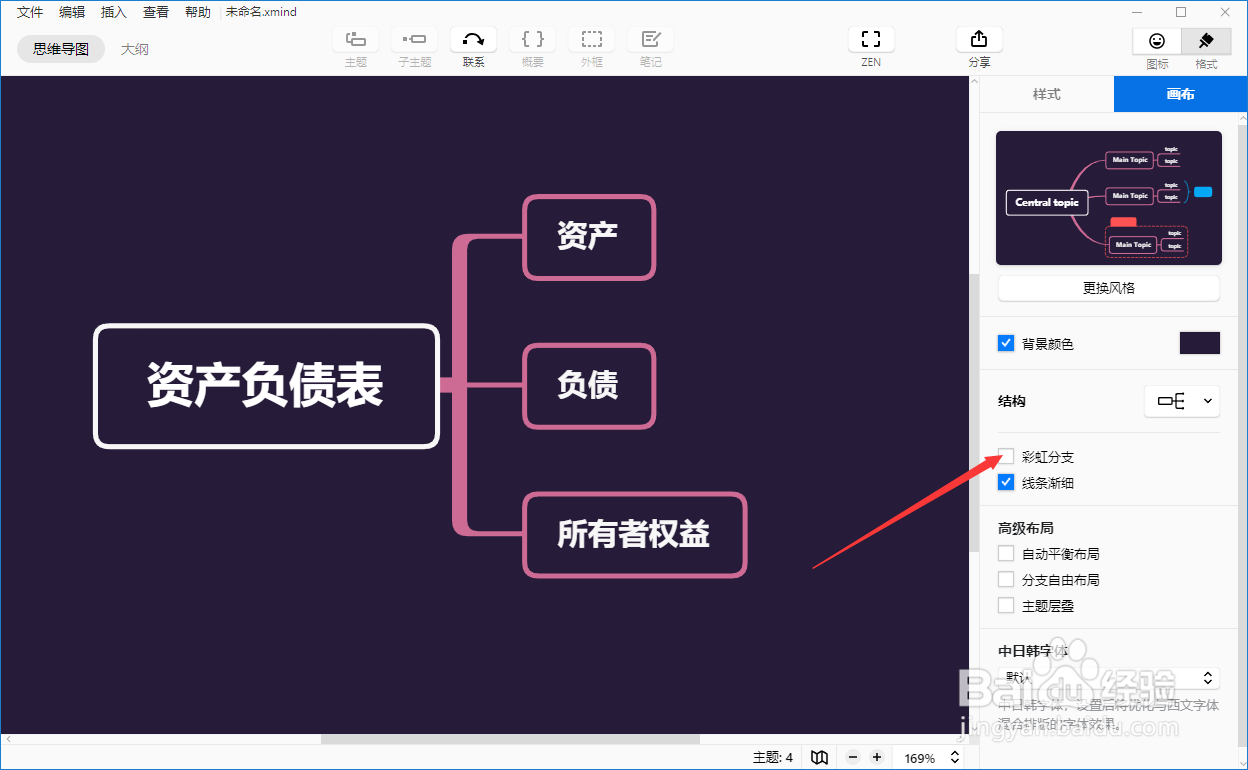Image resolution: width=1248 pixels, height=770 pixels.
Task: Open the 分享 share panel
Action: (x=979, y=40)
